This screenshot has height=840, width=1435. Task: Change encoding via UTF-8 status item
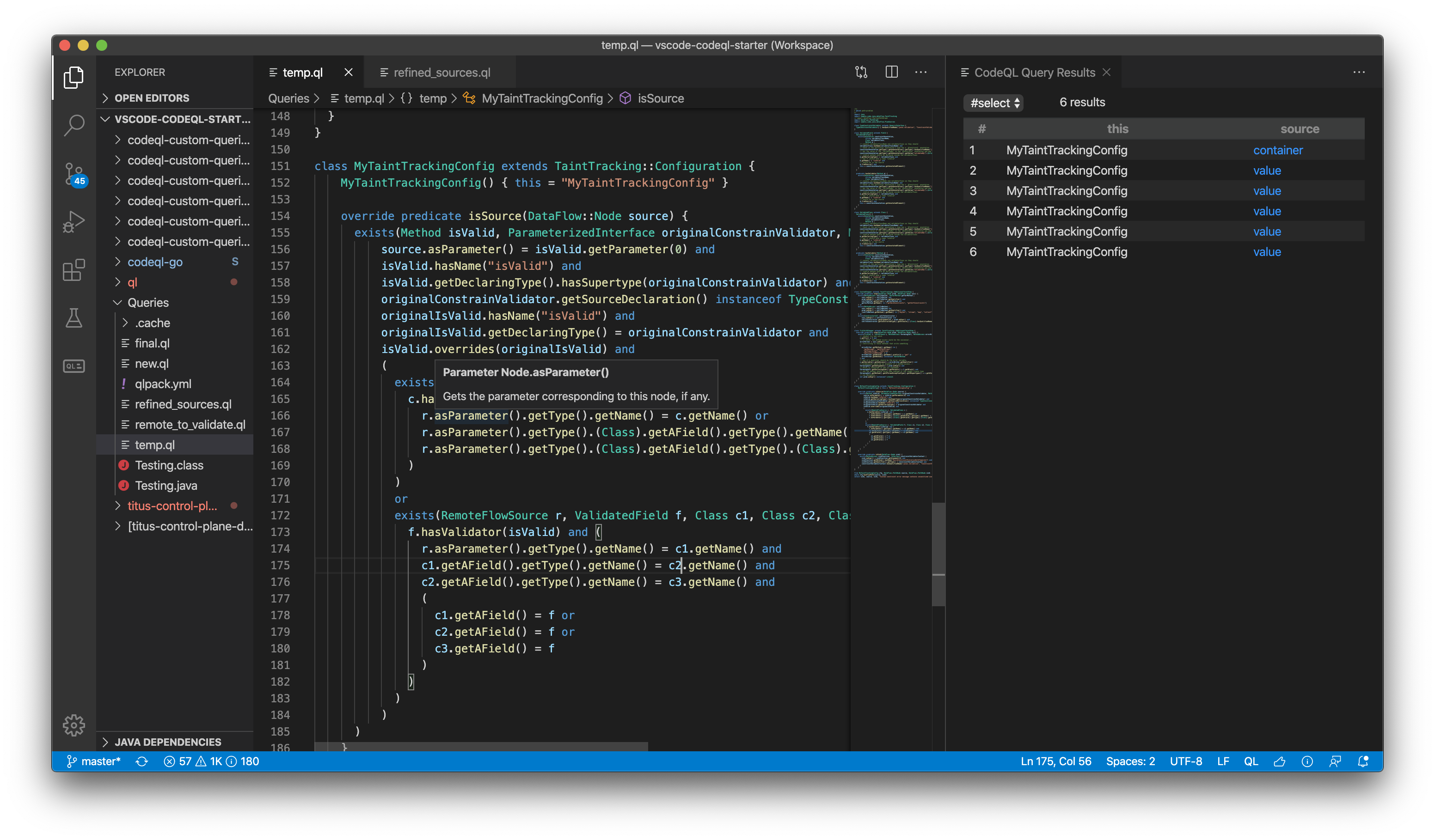pyautogui.click(x=1185, y=761)
